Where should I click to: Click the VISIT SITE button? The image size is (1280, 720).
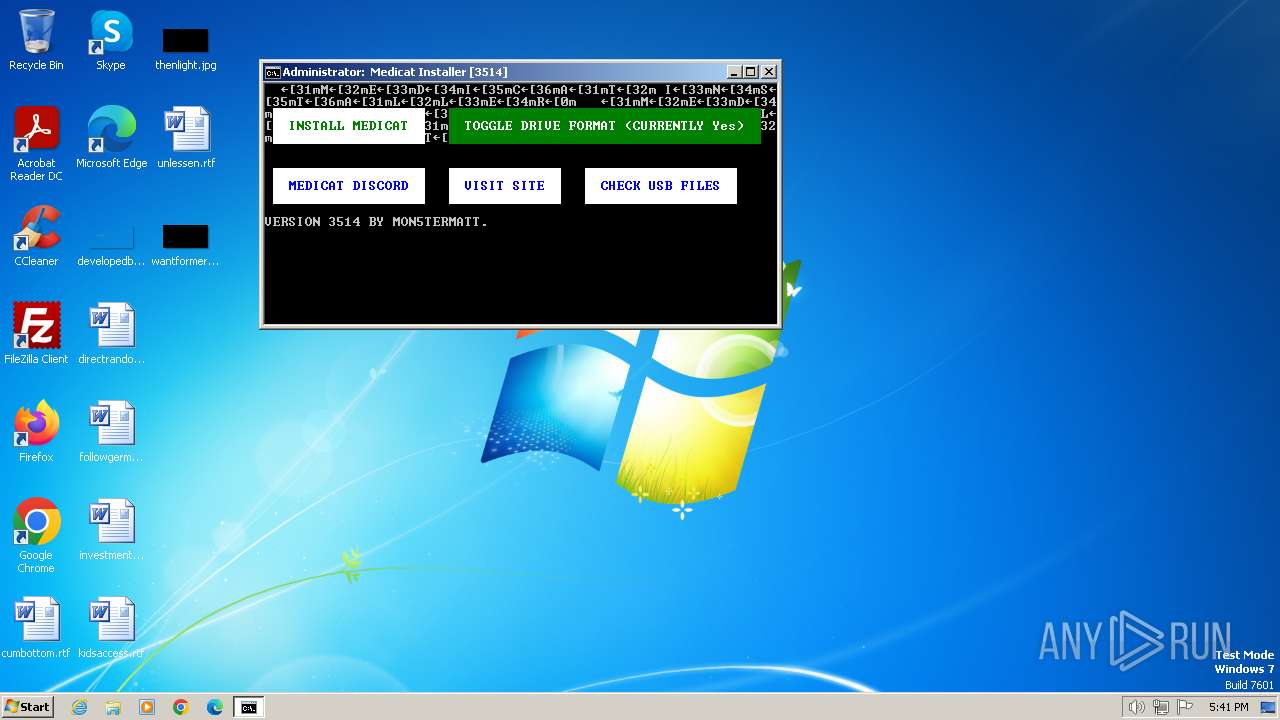coord(505,186)
